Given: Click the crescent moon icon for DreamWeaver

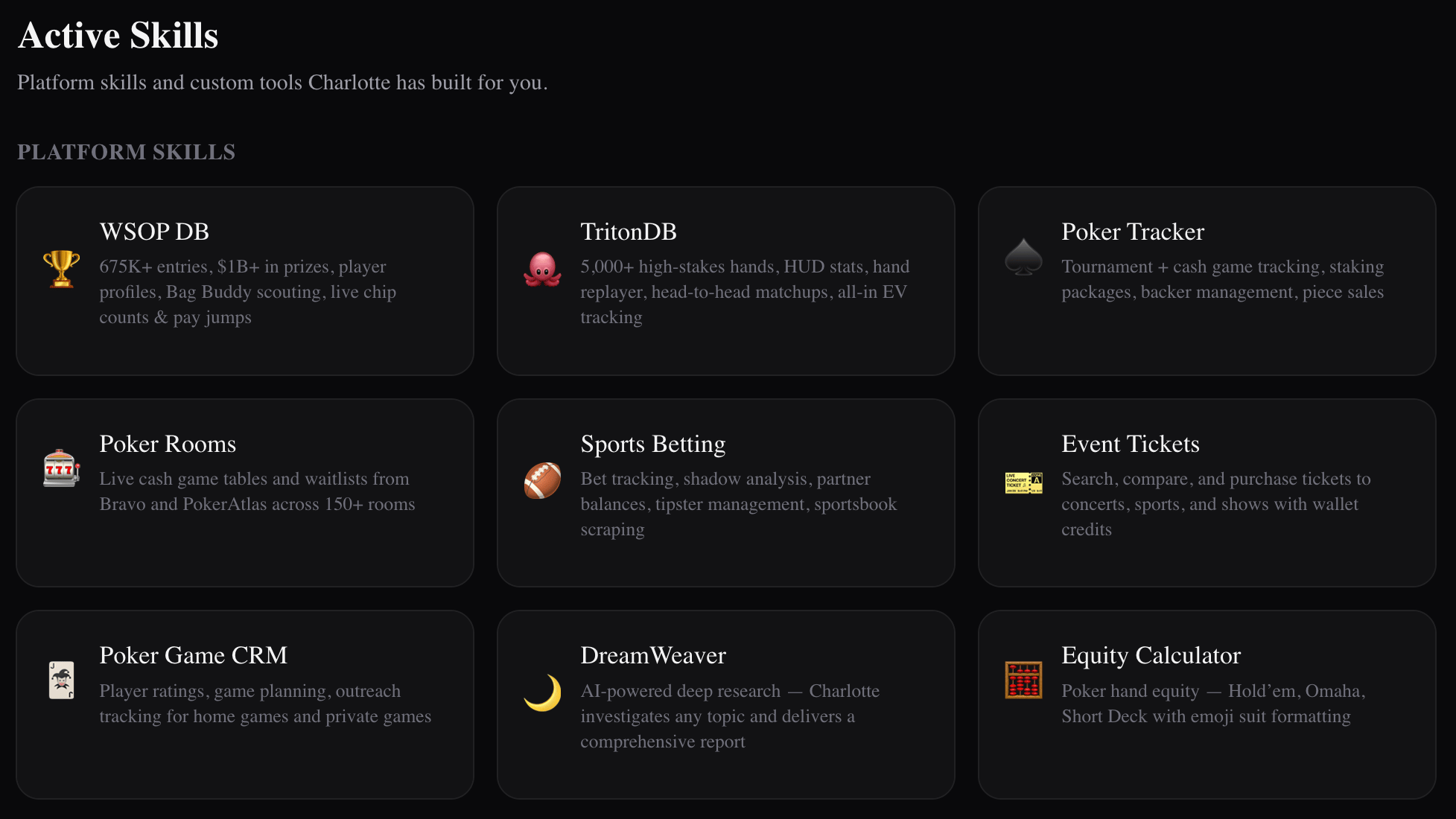Looking at the screenshot, I should [x=542, y=692].
